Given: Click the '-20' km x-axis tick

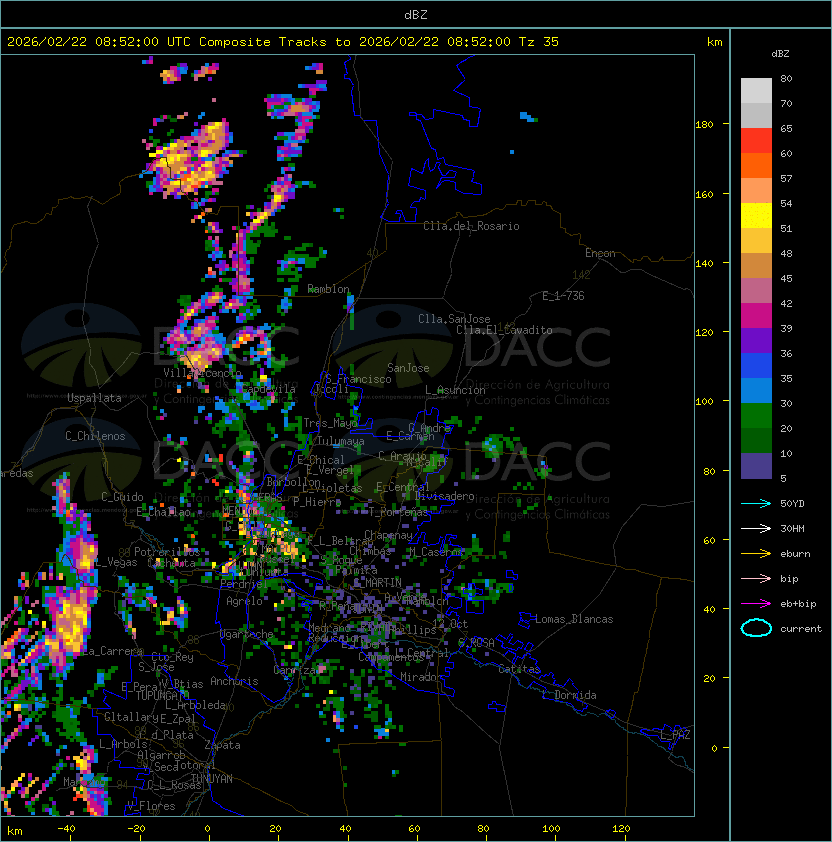Looking at the screenshot, I should (x=136, y=829).
